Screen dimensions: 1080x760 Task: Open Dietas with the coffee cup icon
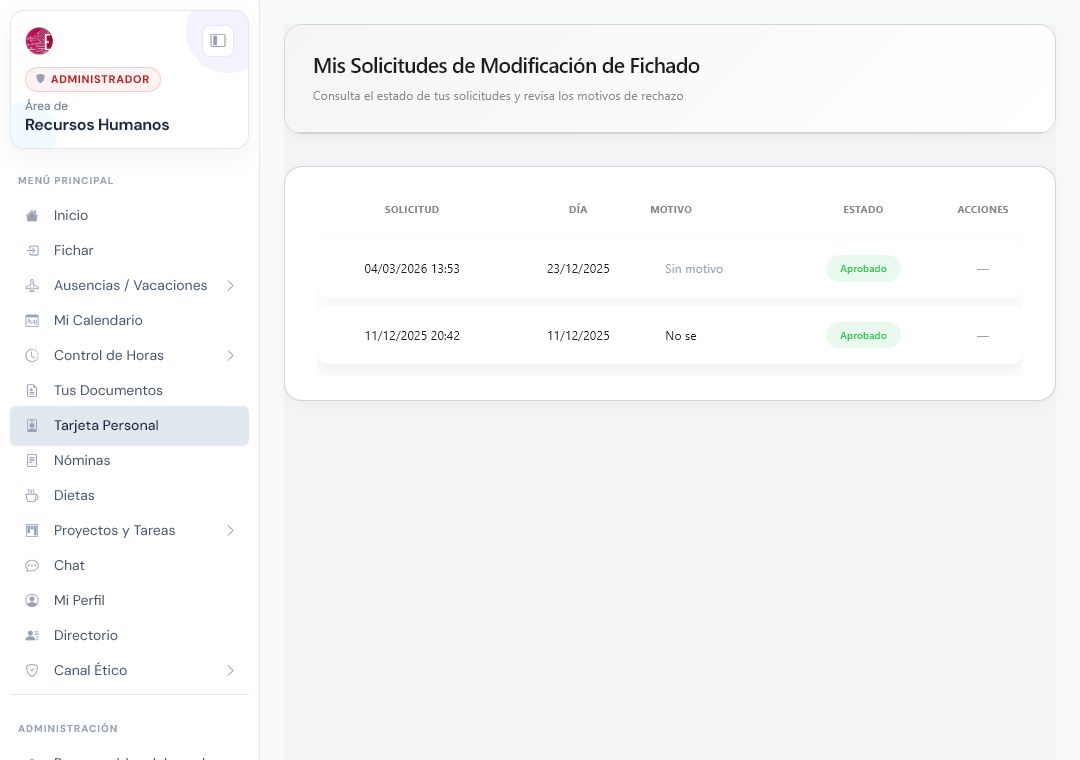click(32, 495)
